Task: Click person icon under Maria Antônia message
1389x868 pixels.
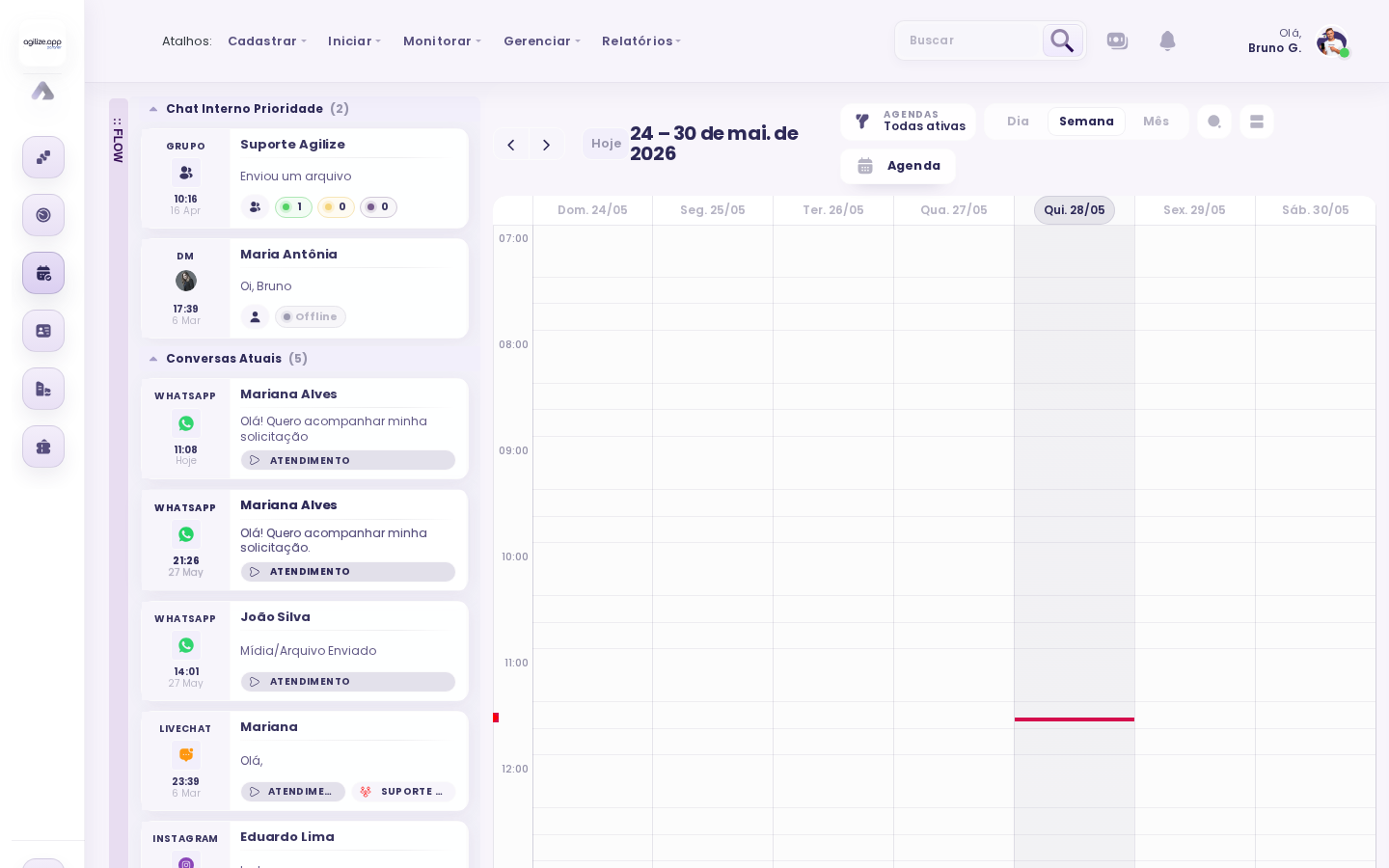Action: point(255,317)
